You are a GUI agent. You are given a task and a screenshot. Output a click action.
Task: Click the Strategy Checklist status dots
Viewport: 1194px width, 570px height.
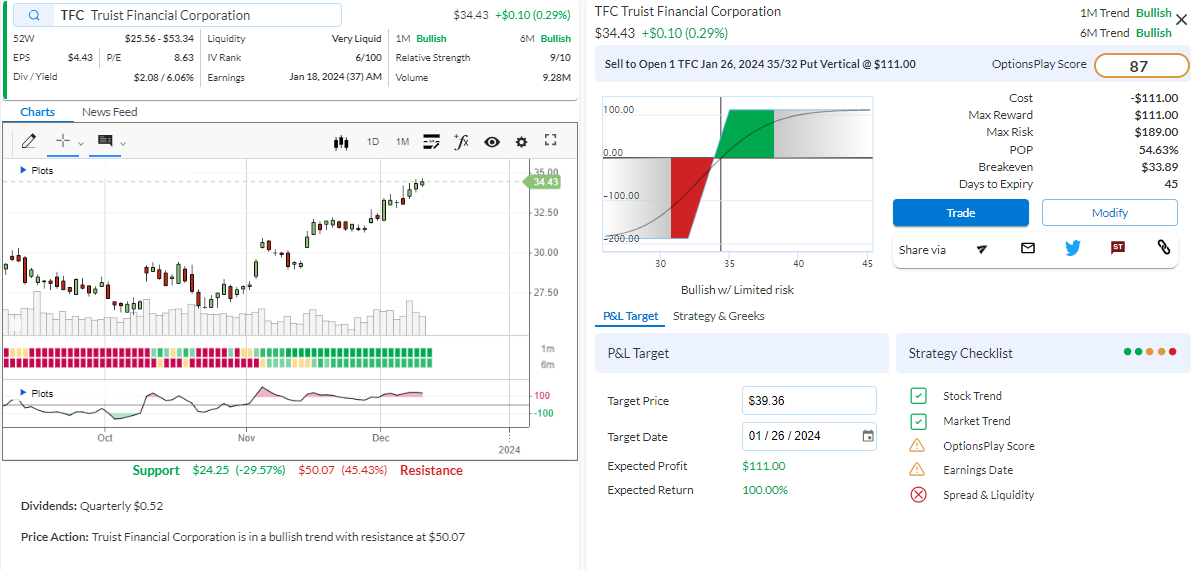tap(1150, 352)
